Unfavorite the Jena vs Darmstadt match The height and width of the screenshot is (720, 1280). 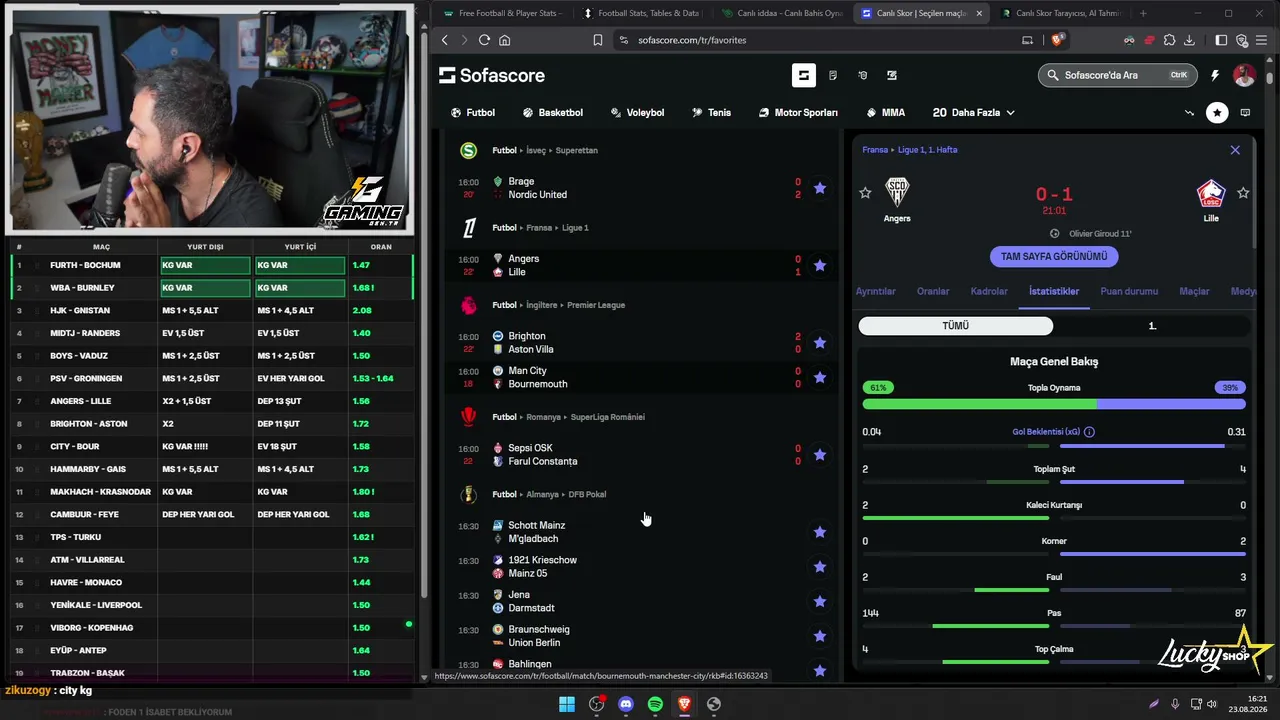820,601
